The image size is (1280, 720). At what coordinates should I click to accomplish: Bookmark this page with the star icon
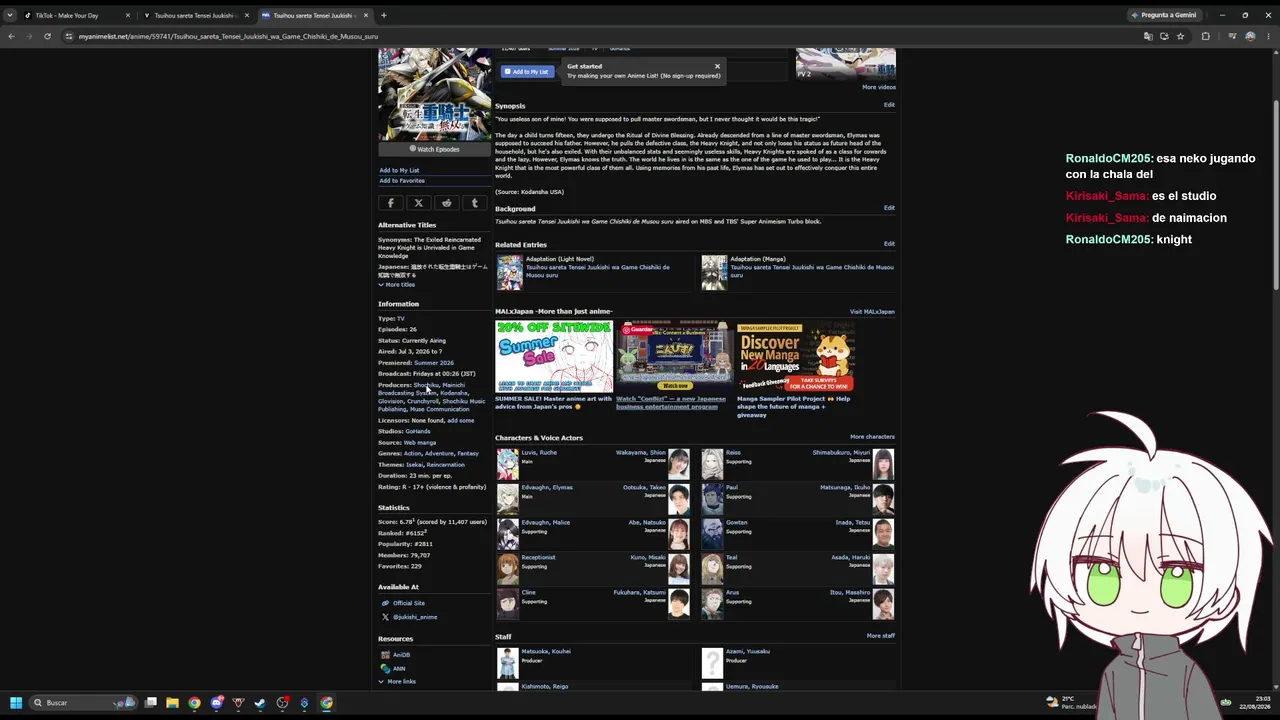[1181, 36]
